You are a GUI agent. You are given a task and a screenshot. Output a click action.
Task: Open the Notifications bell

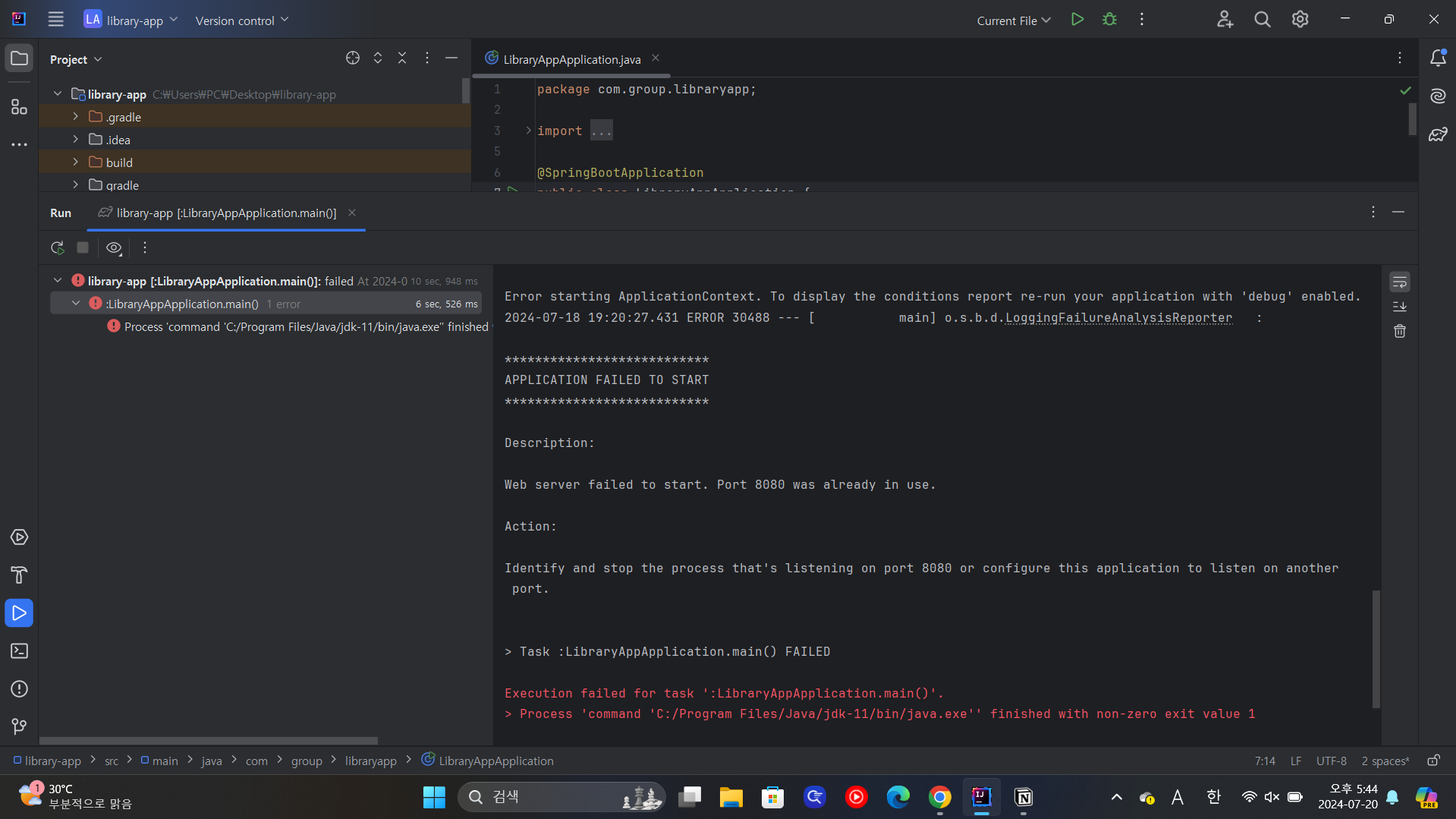click(1438, 58)
